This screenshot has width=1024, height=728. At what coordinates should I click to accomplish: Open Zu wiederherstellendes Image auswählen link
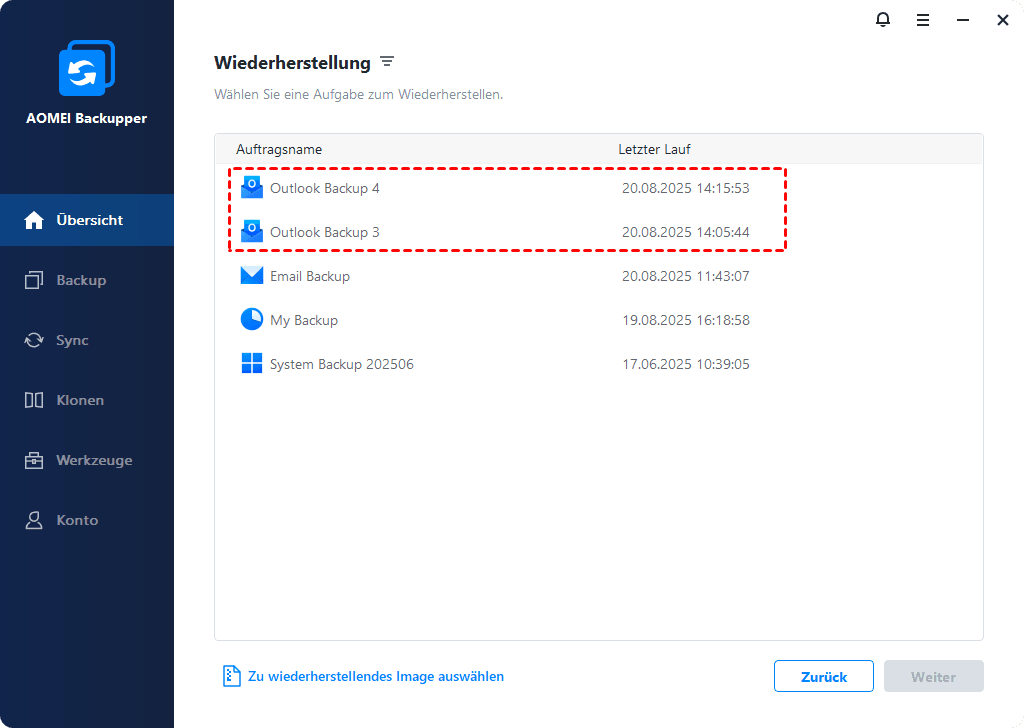pos(376,676)
